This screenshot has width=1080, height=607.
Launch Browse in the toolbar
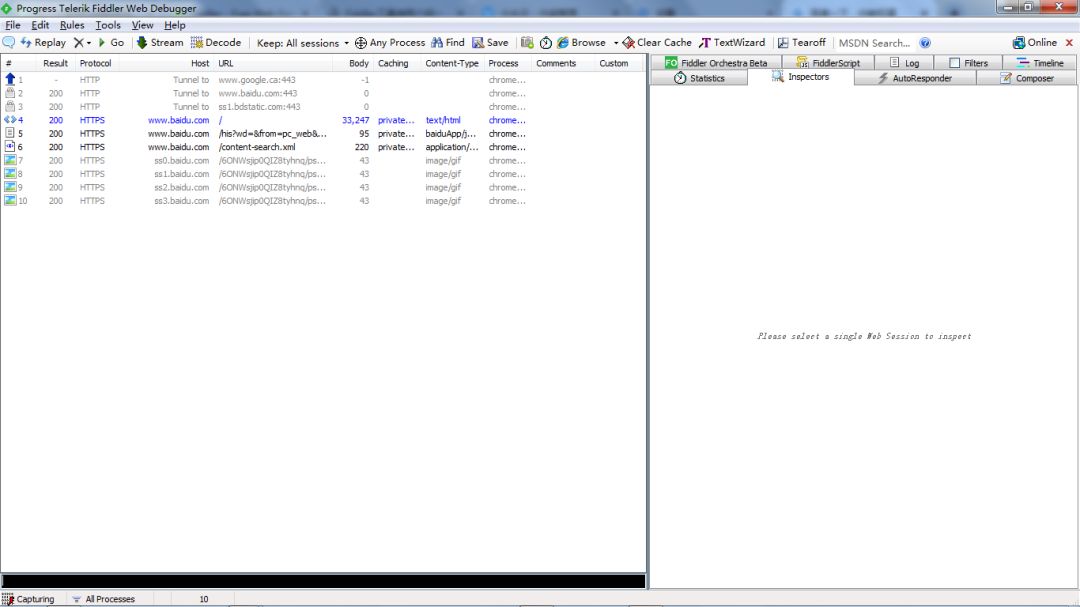581,43
